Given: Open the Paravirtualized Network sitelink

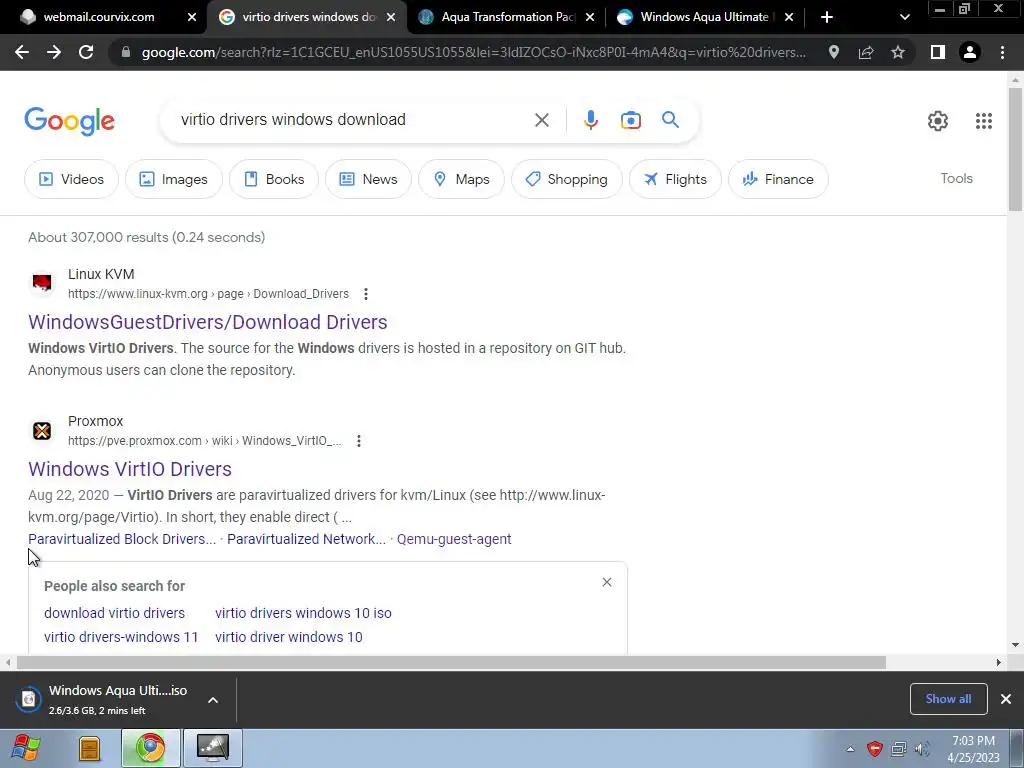Looking at the screenshot, I should (x=306, y=539).
